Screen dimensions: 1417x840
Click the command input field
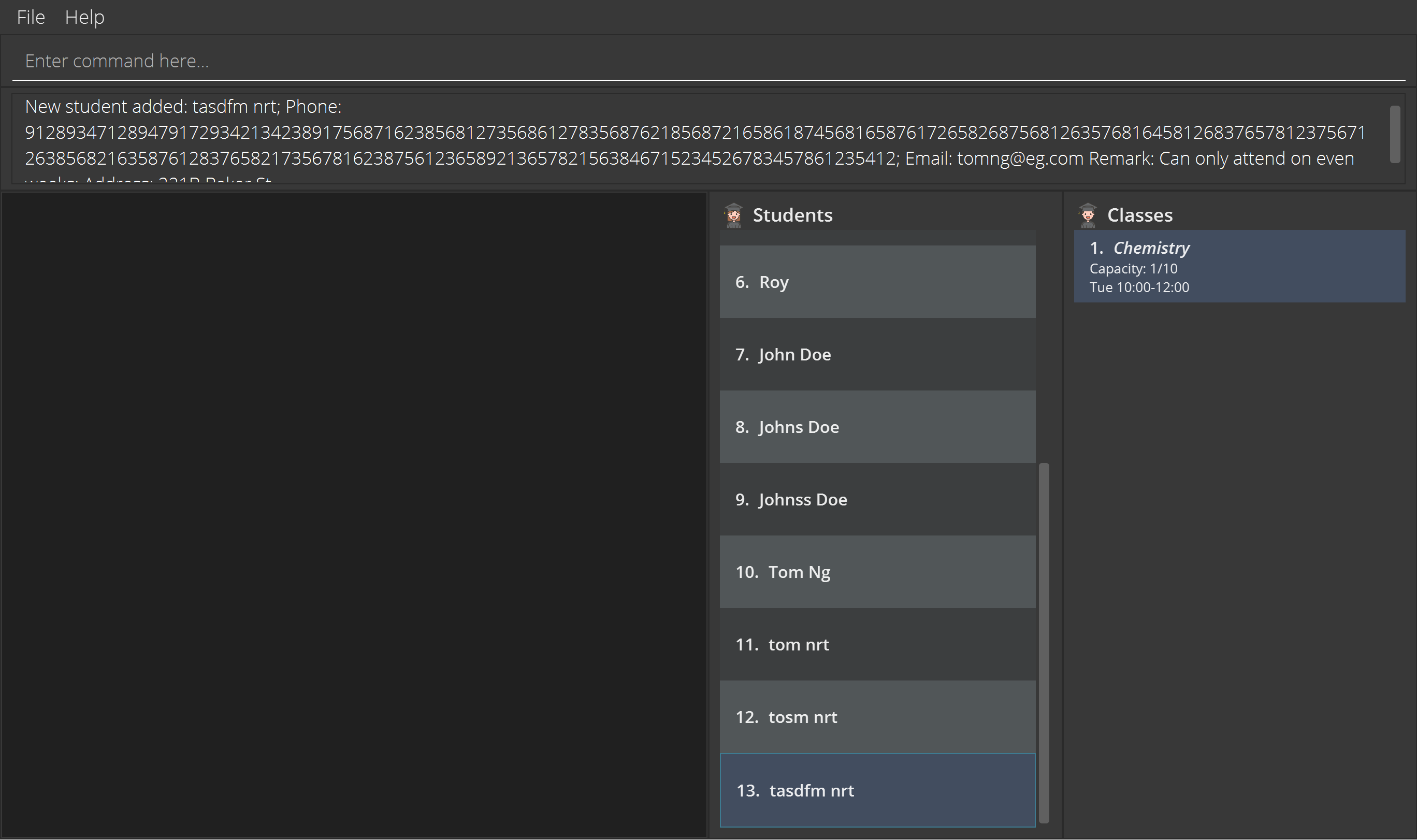click(707, 61)
